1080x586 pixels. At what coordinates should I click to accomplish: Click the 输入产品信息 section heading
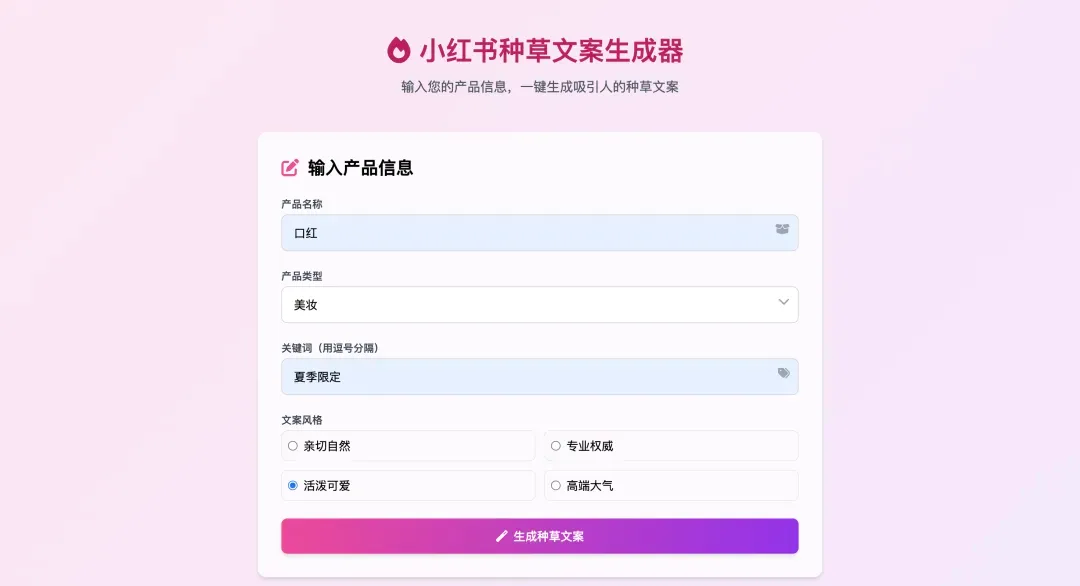(x=360, y=167)
